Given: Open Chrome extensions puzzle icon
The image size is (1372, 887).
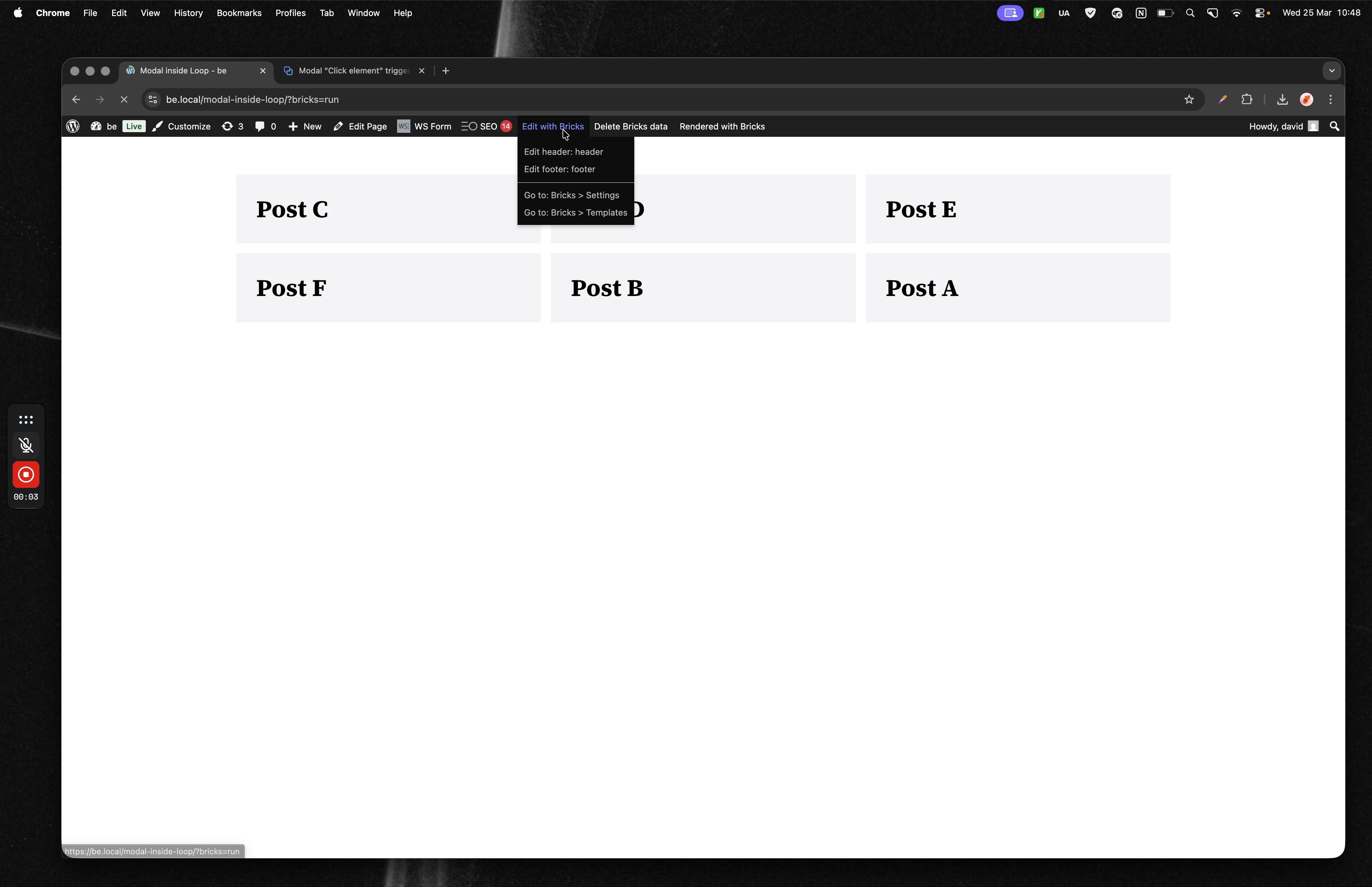Looking at the screenshot, I should [1247, 100].
